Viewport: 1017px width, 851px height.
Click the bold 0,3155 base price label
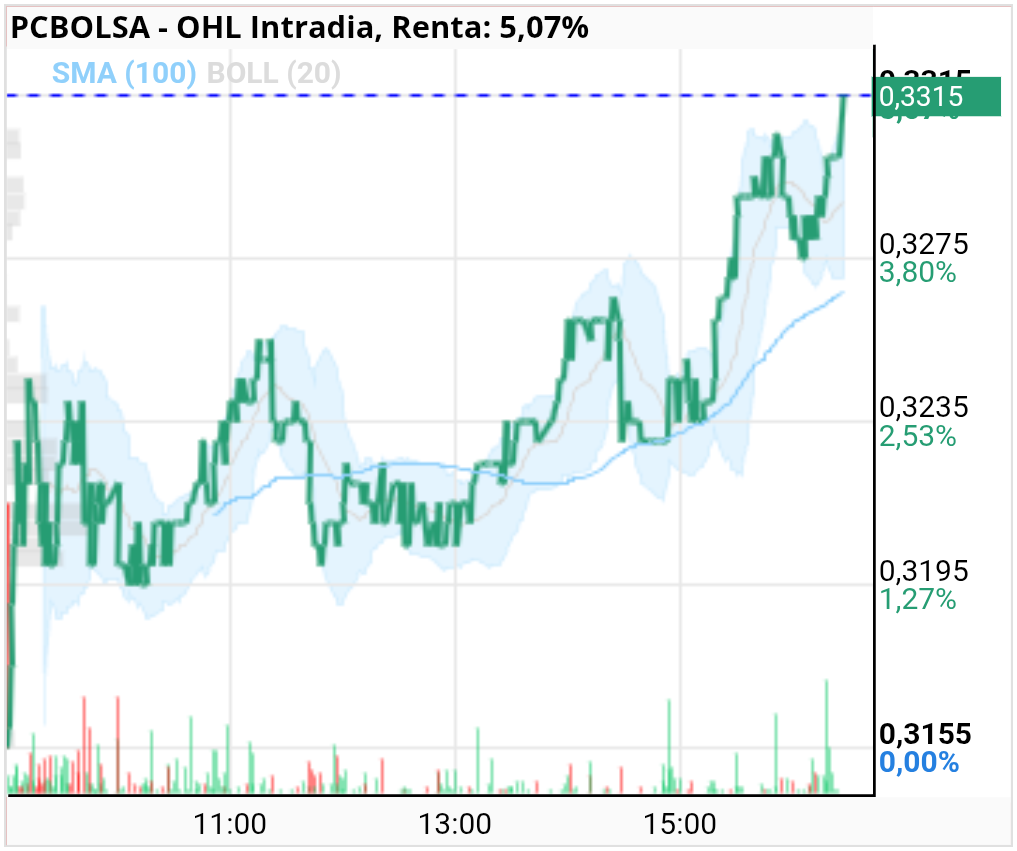point(925,734)
